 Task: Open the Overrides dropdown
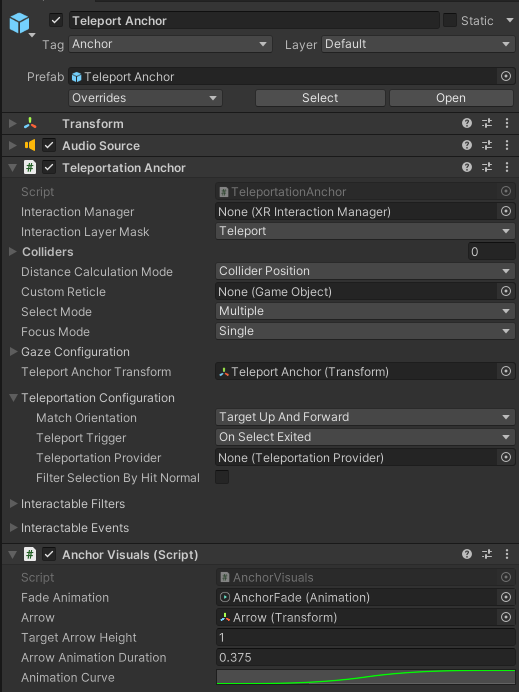click(x=145, y=98)
